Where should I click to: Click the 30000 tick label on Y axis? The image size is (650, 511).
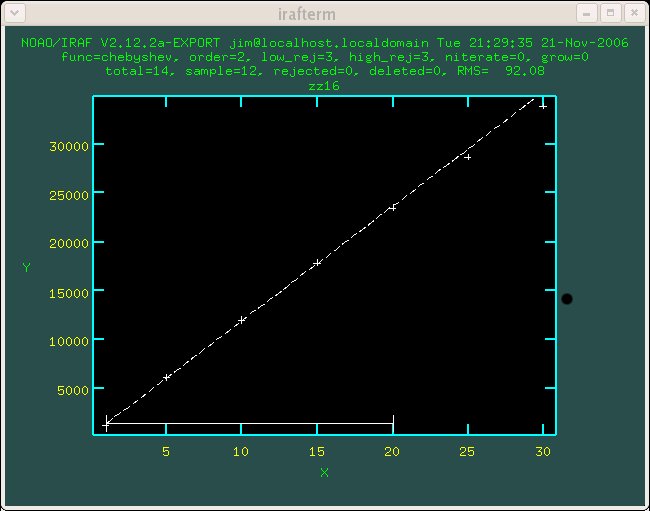click(70, 145)
